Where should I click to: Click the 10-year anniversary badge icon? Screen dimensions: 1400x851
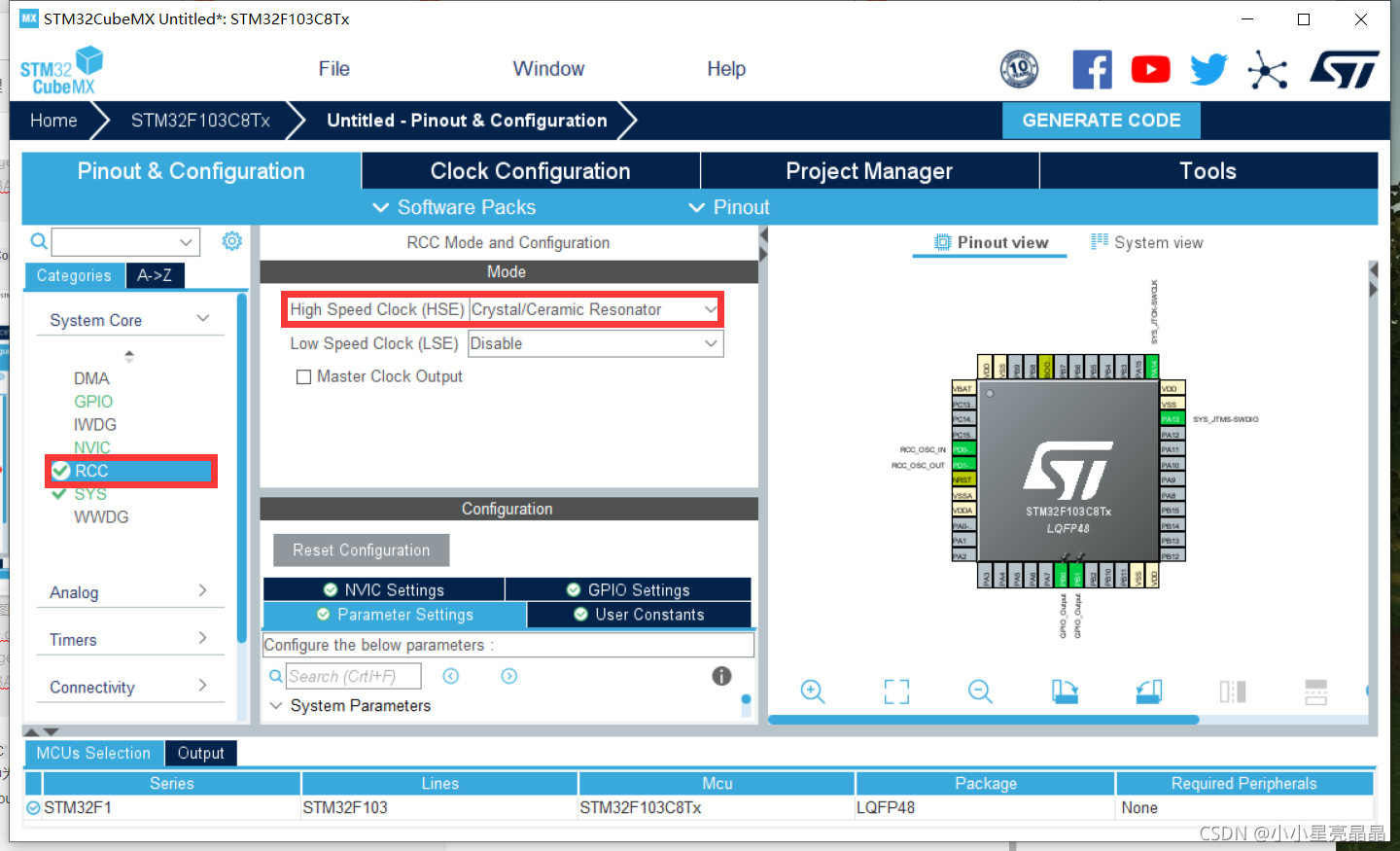(x=1019, y=69)
